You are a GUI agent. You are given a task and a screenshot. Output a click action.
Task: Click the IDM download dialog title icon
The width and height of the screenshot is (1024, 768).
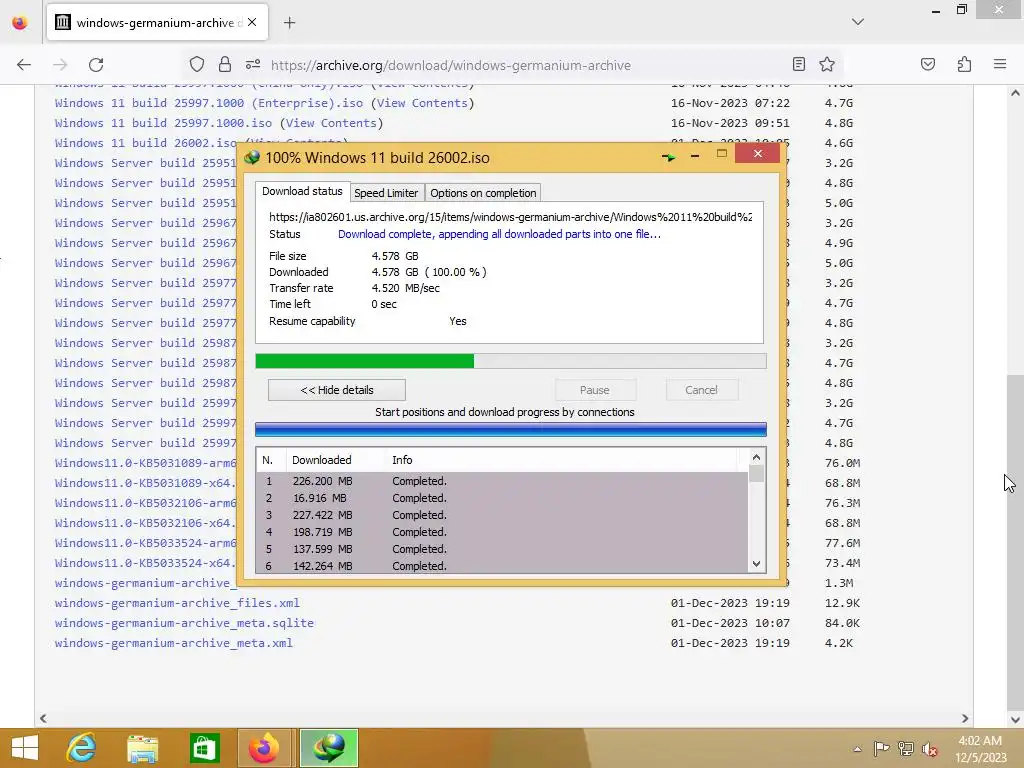click(251, 157)
